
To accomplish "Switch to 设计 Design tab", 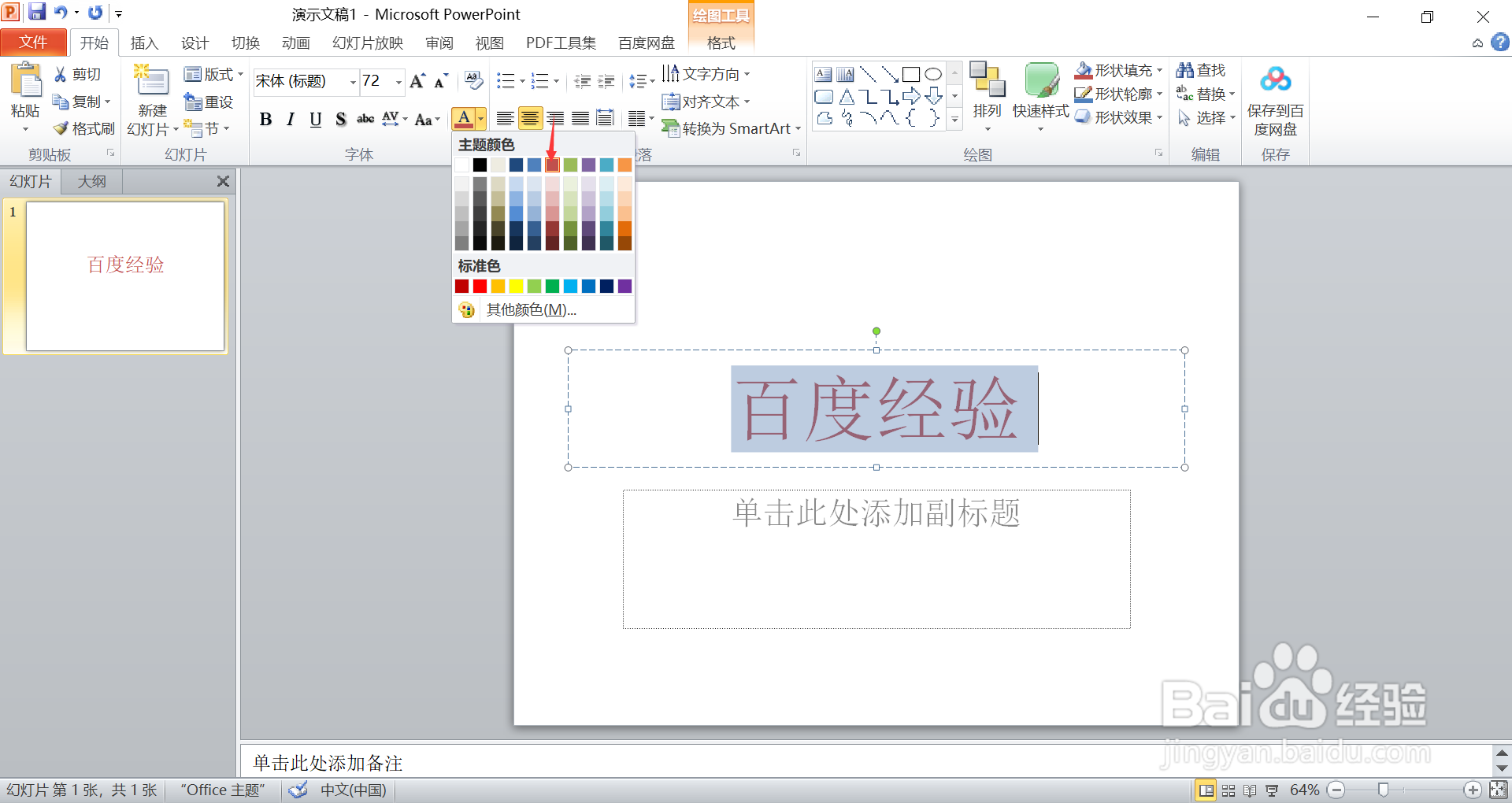I will pos(195,43).
